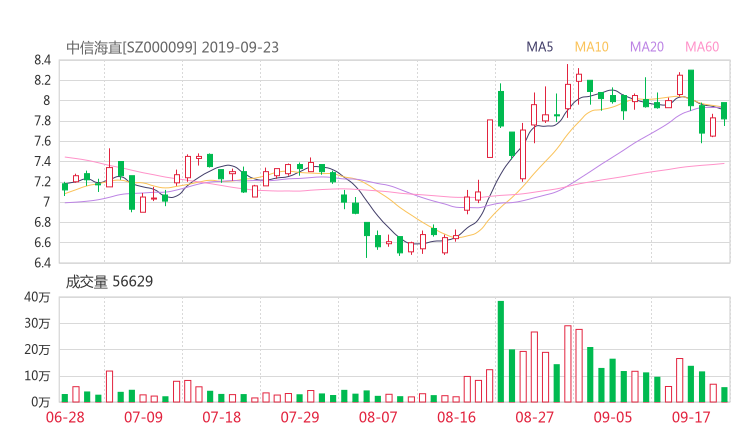Click the 6.4 price axis label
Viewport: 740px width, 440px height.
[42, 262]
